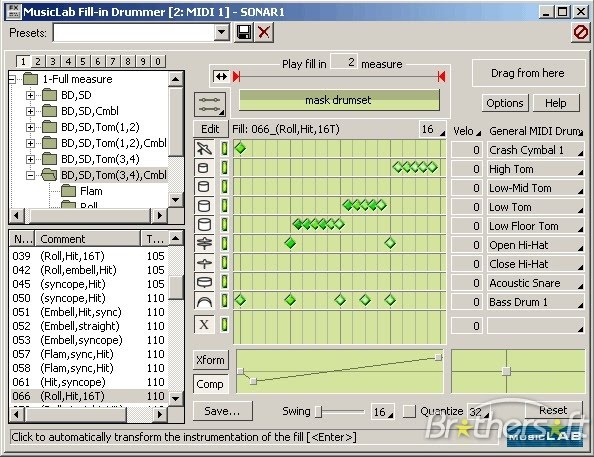Click the Comp button
This screenshot has width=594, height=457.
tap(210, 384)
